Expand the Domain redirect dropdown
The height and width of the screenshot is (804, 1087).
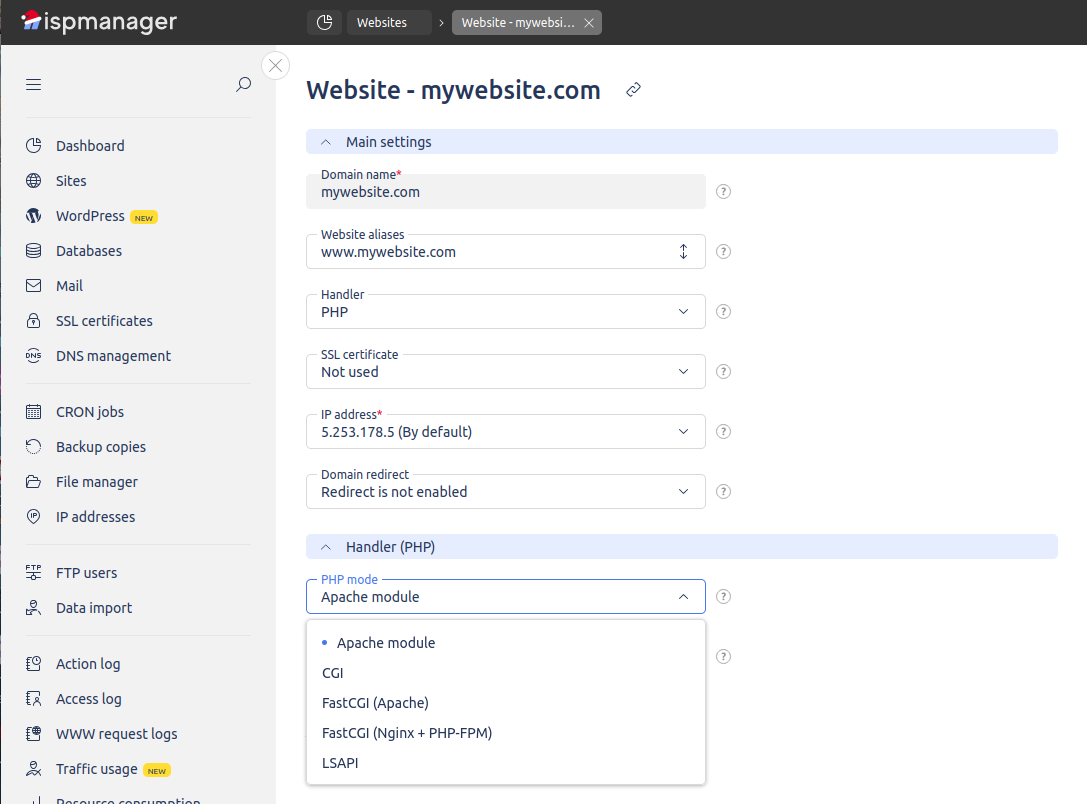505,492
